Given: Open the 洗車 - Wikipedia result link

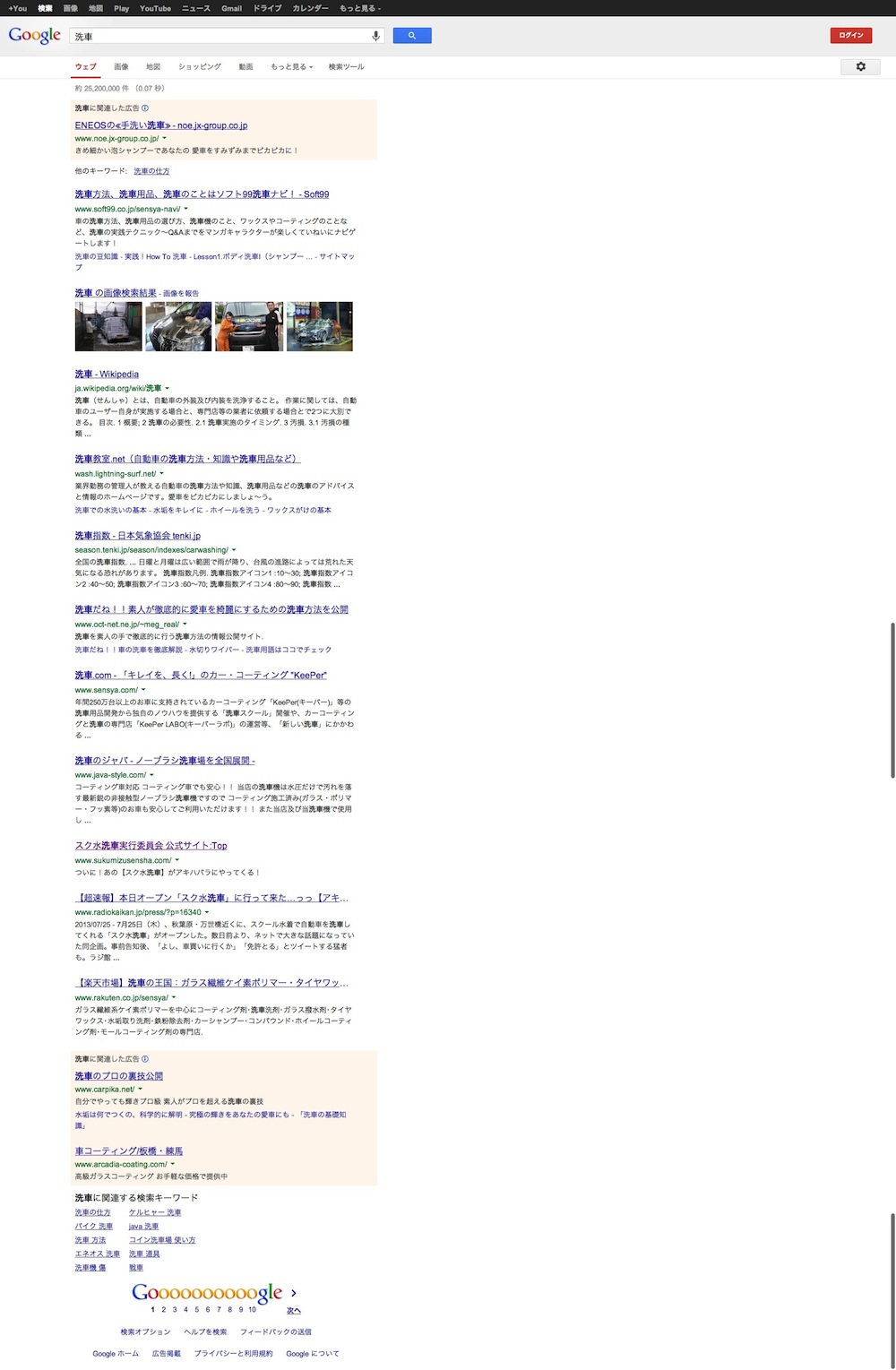Looking at the screenshot, I should tap(107, 375).
